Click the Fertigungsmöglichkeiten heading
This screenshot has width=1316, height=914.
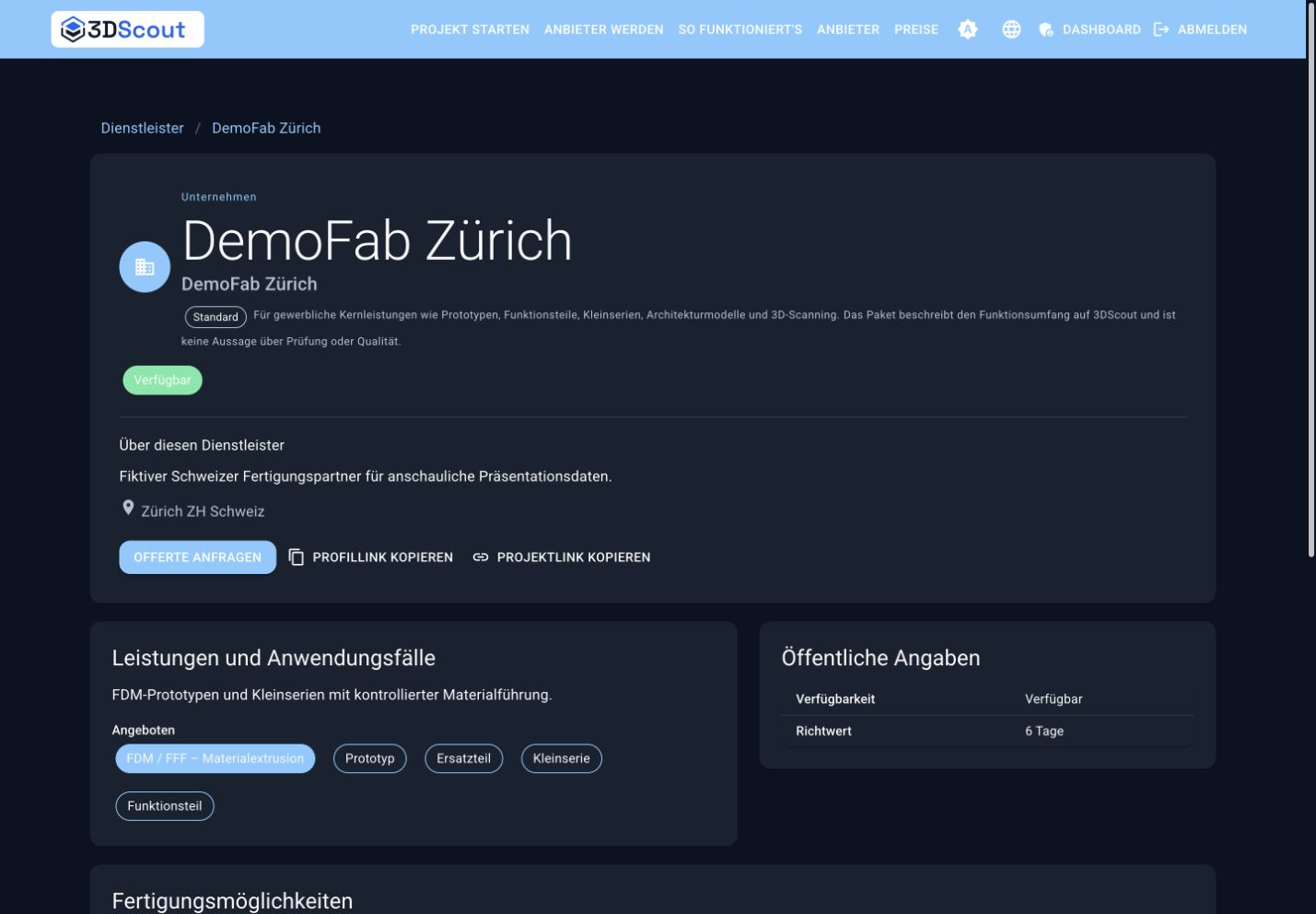tap(232, 901)
